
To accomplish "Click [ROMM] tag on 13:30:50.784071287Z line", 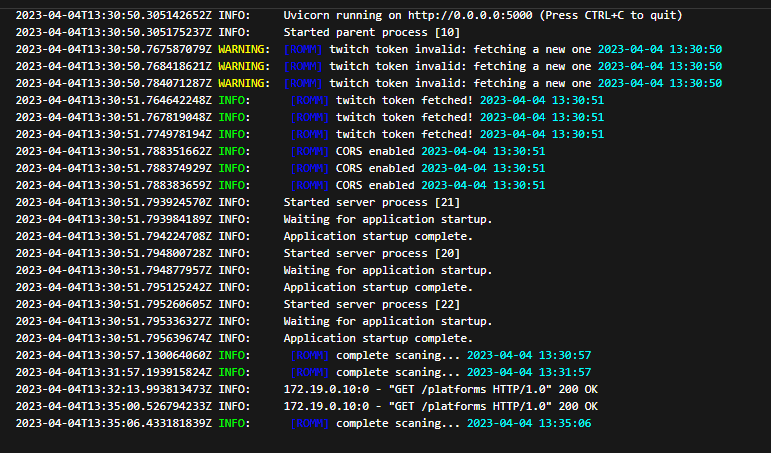I will coord(303,83).
